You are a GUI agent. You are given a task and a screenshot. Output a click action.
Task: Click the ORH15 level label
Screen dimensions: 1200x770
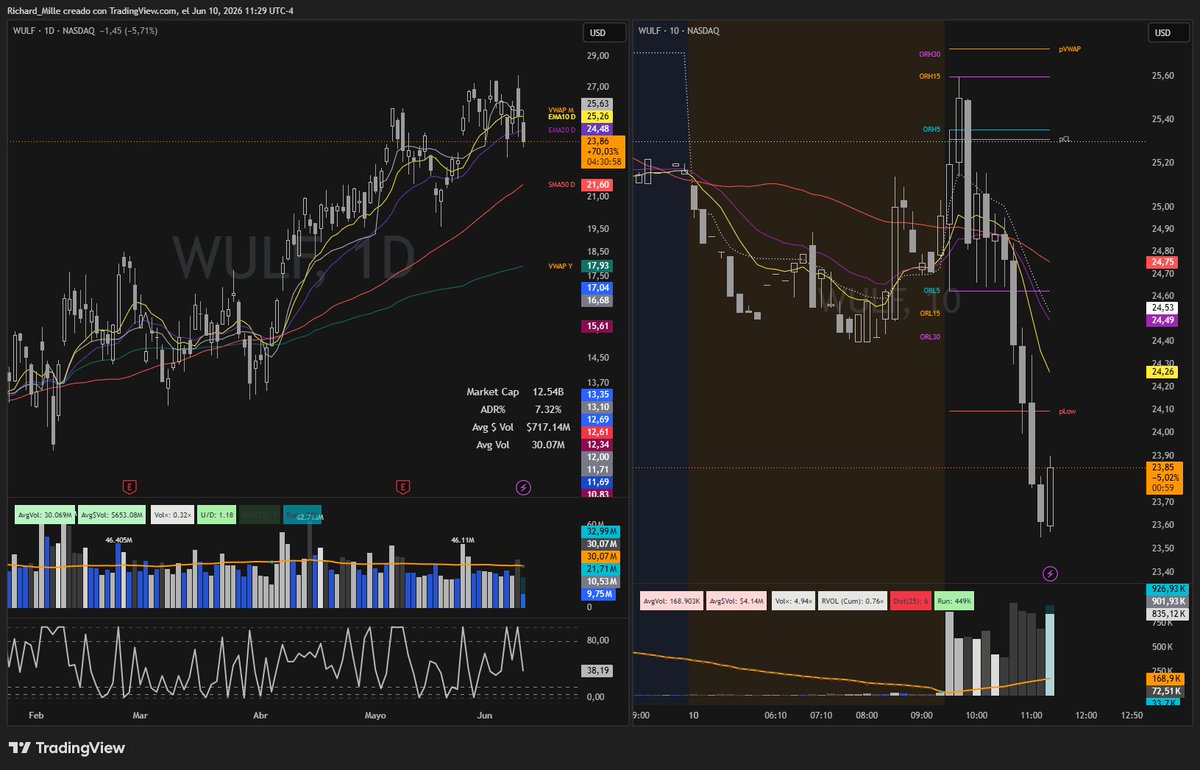pyautogui.click(x=929, y=76)
